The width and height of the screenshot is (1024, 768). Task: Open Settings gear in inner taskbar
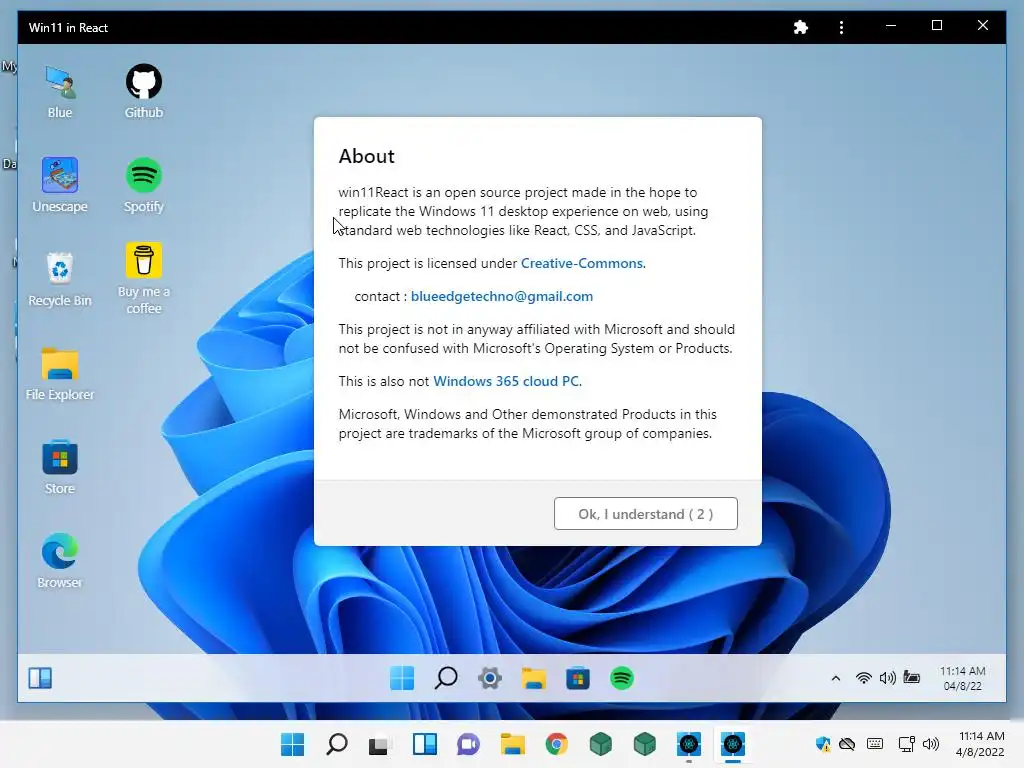[490, 678]
